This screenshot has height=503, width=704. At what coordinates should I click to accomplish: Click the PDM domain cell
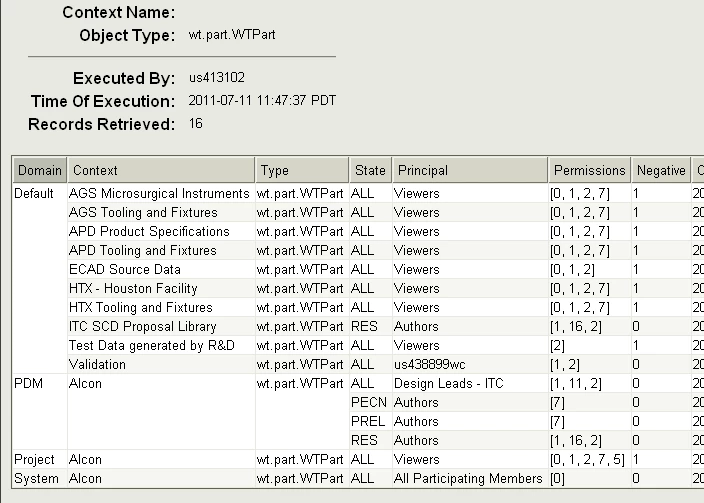tap(28, 383)
